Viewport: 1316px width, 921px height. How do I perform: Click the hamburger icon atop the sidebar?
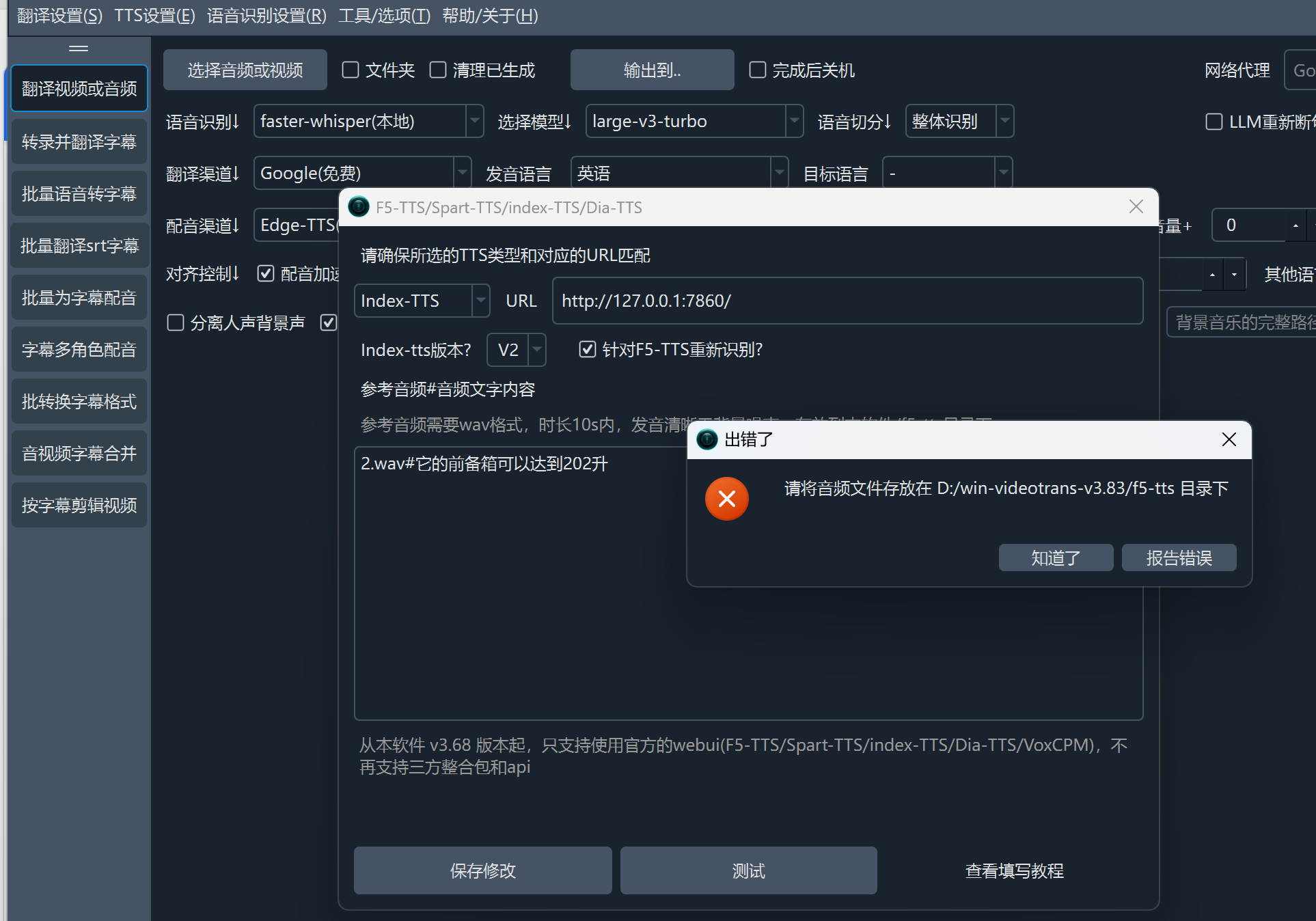[x=79, y=48]
